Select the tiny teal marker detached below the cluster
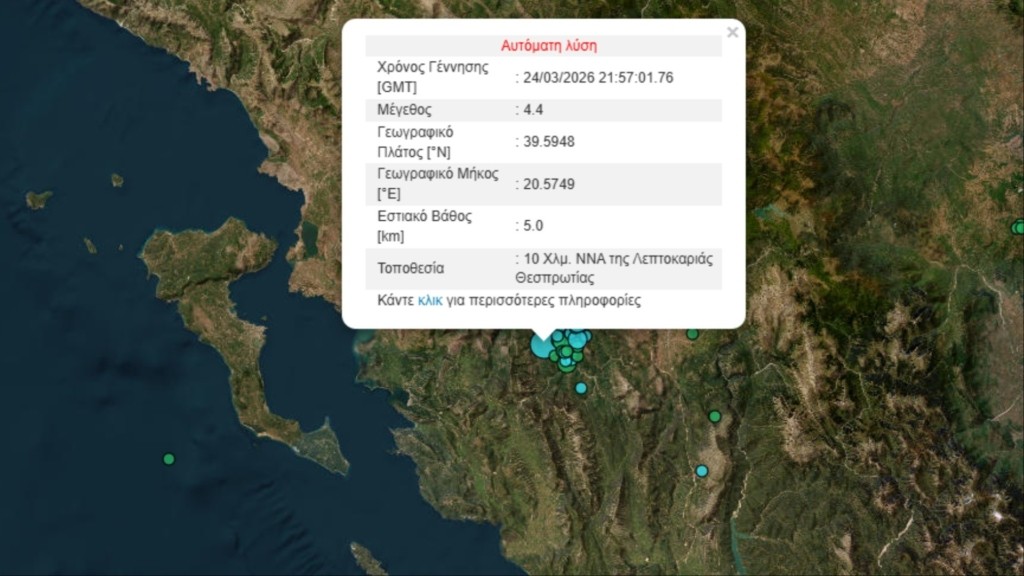The image size is (1024, 576). tap(581, 388)
